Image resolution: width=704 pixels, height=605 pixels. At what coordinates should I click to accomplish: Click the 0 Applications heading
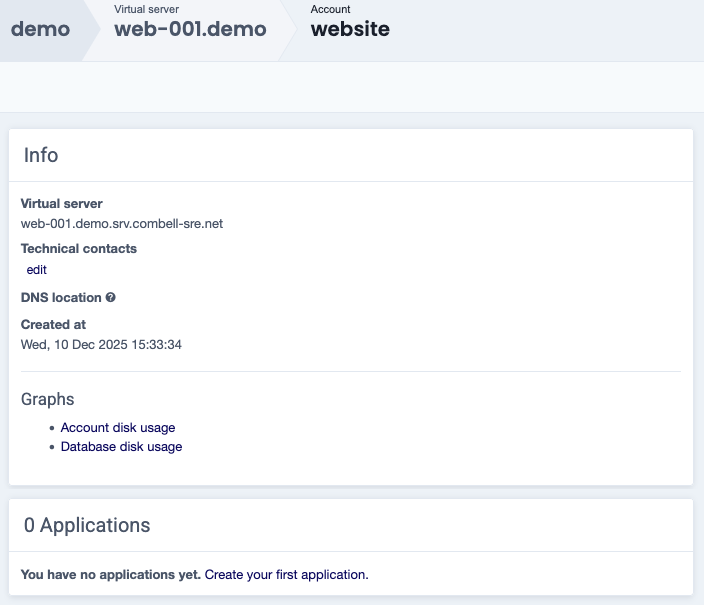(x=86, y=525)
